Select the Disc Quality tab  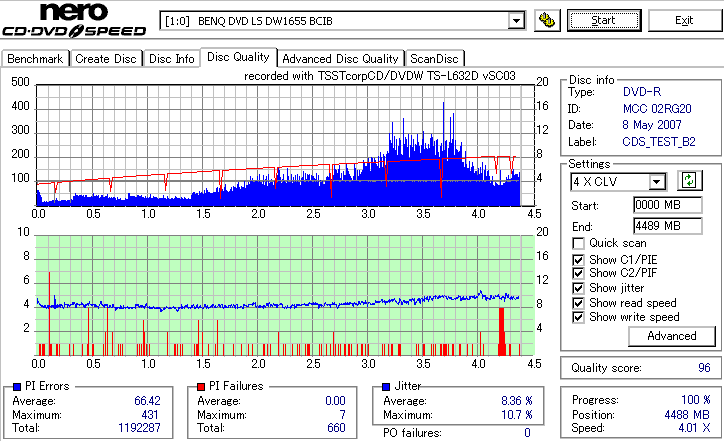(238, 57)
